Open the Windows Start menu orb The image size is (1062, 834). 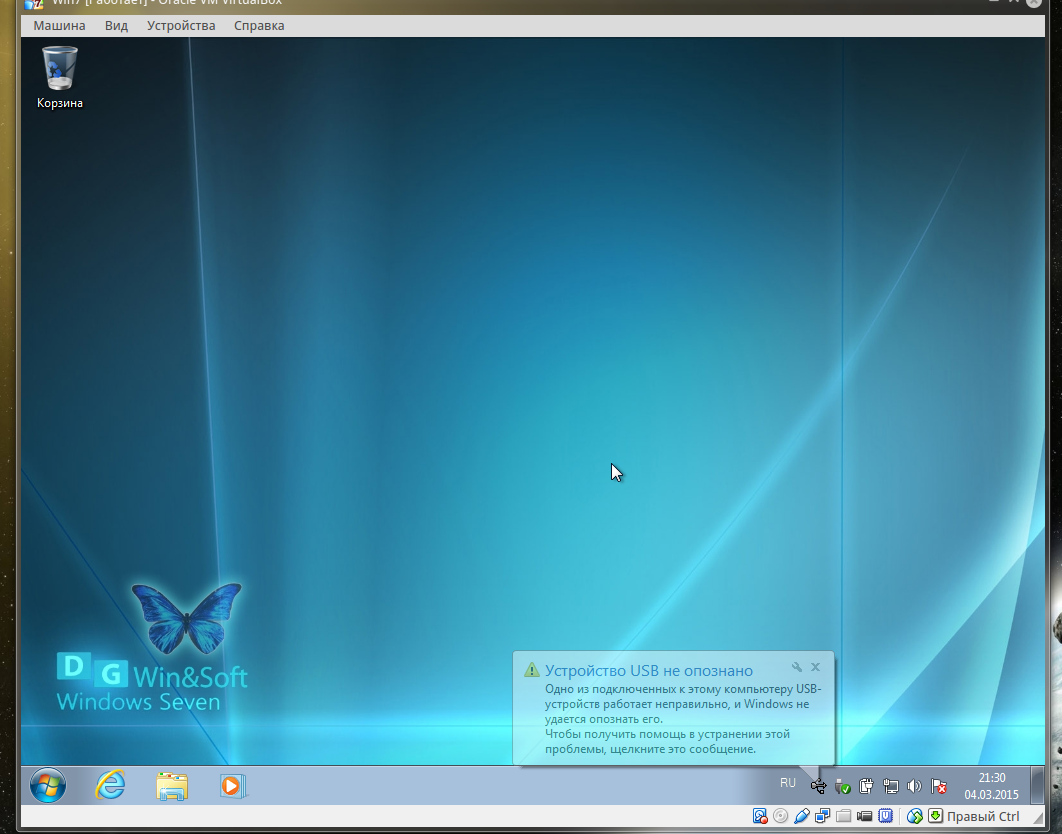point(48,786)
